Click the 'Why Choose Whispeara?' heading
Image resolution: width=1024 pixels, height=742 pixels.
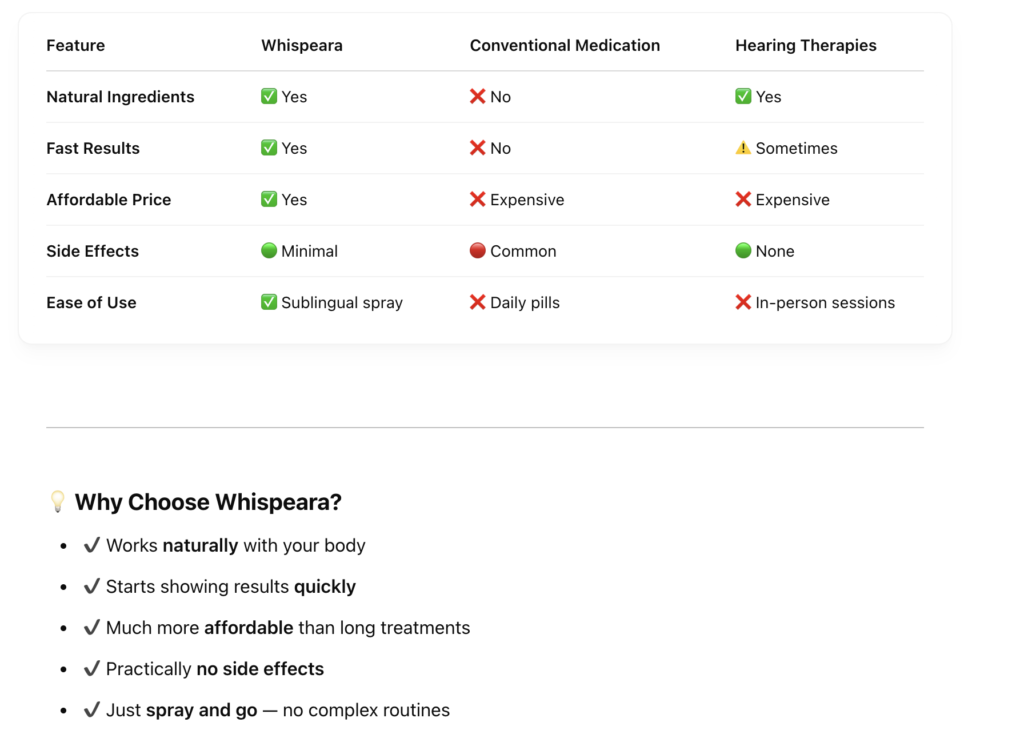tap(208, 502)
